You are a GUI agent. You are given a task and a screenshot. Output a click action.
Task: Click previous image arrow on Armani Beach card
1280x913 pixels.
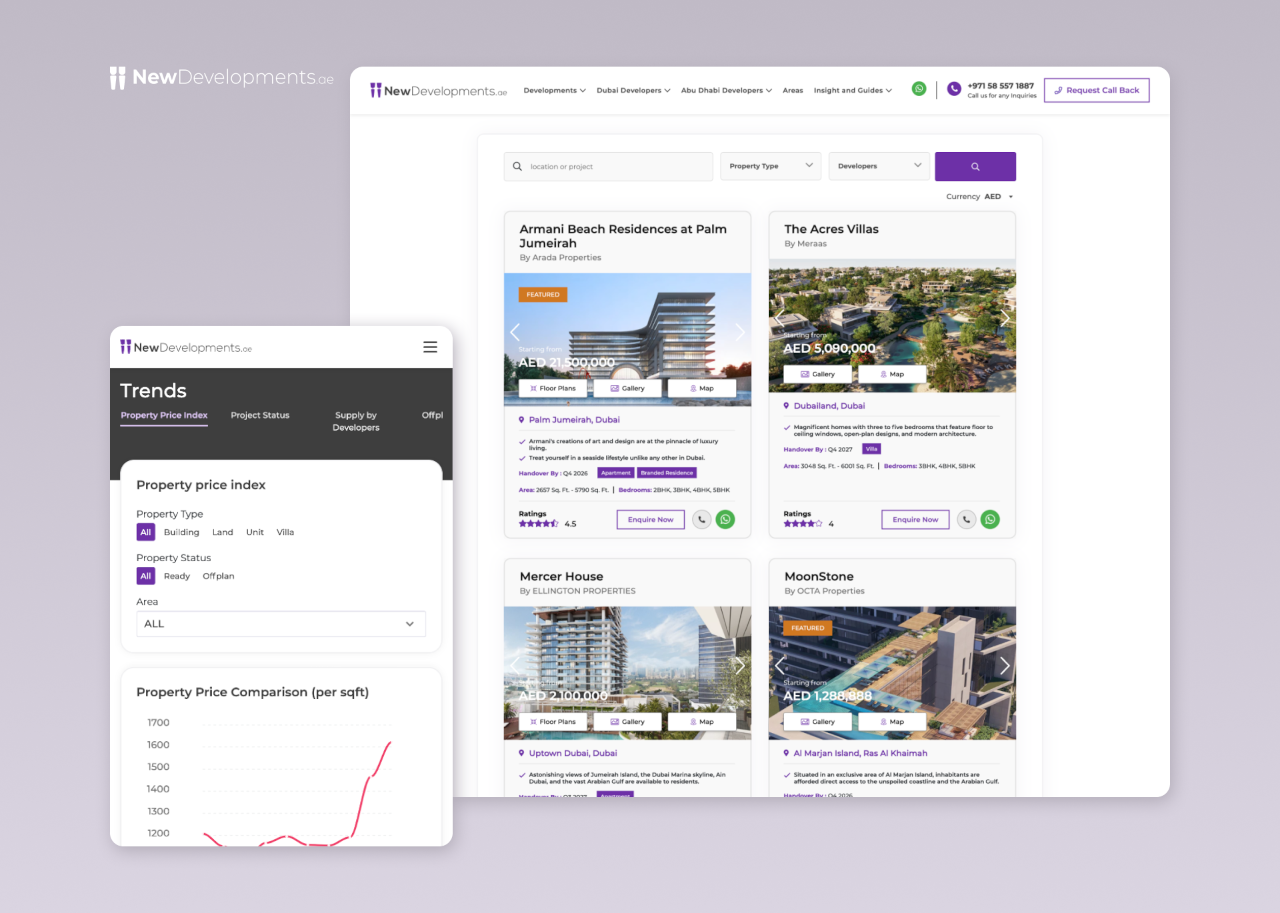point(515,332)
